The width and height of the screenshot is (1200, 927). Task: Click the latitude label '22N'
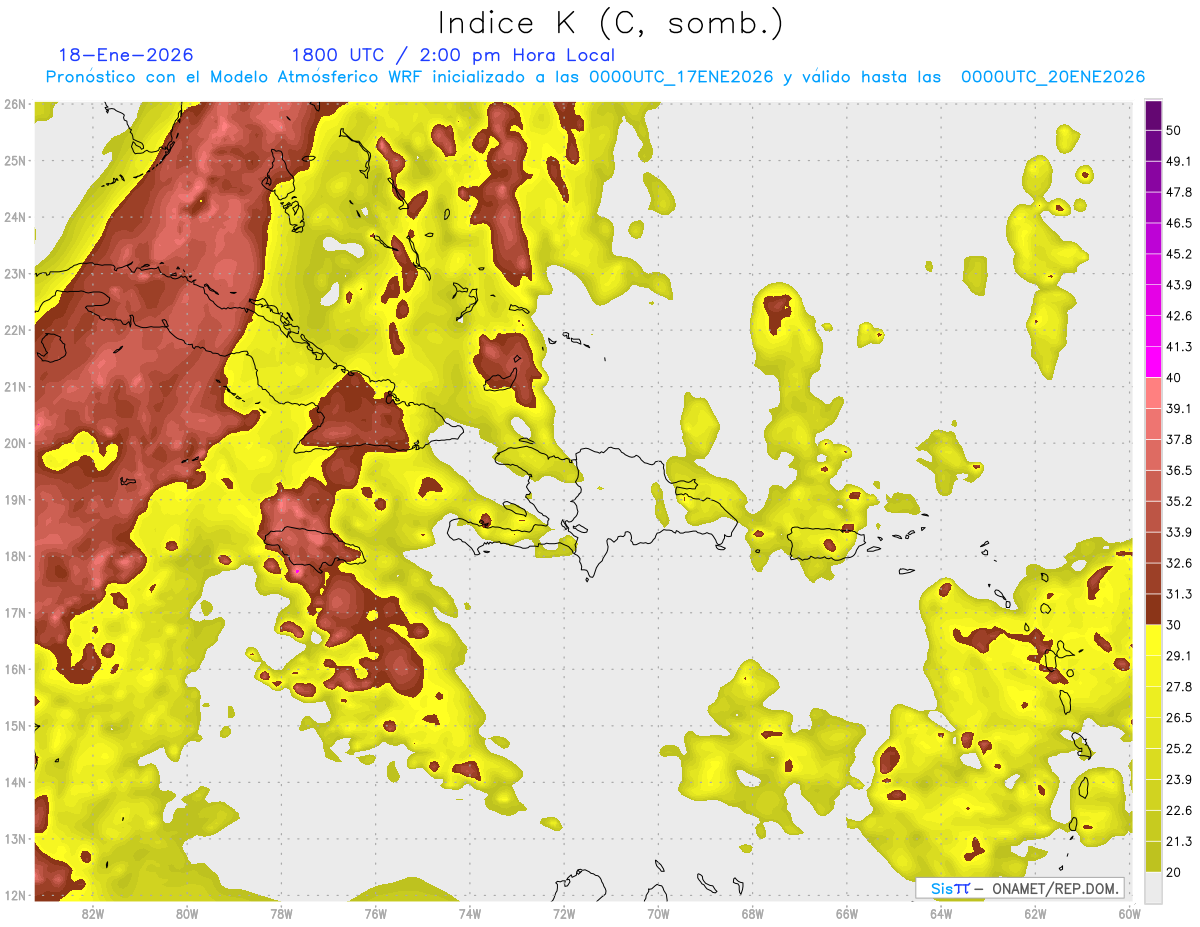coord(15,330)
